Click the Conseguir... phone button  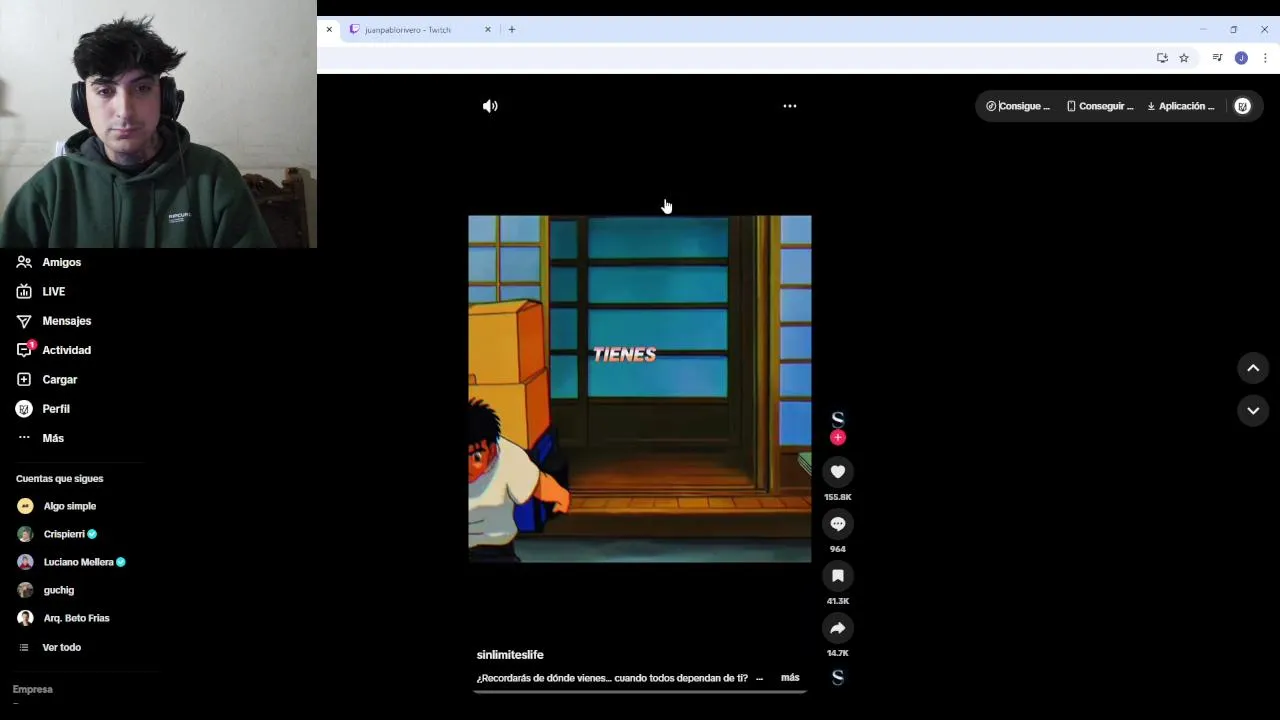point(1100,106)
